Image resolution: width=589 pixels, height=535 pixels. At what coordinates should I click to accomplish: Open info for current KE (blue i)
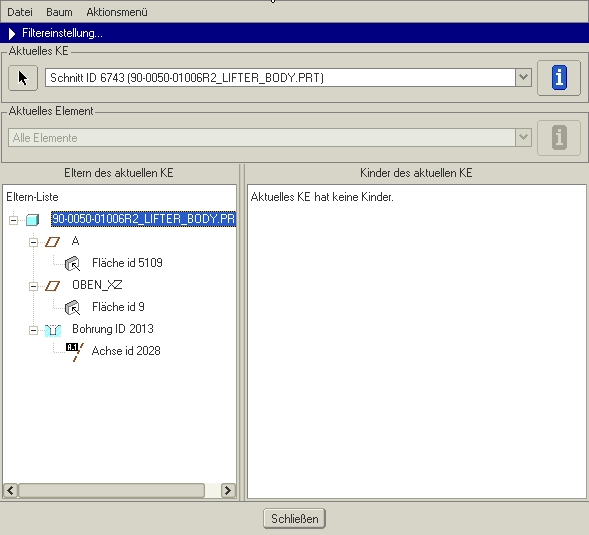point(559,78)
